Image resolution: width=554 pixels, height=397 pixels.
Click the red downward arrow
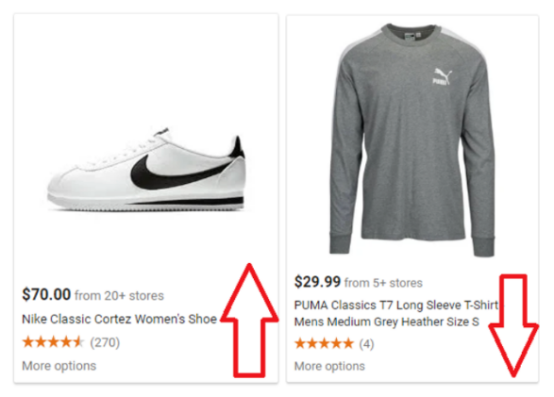pyautogui.click(x=514, y=326)
